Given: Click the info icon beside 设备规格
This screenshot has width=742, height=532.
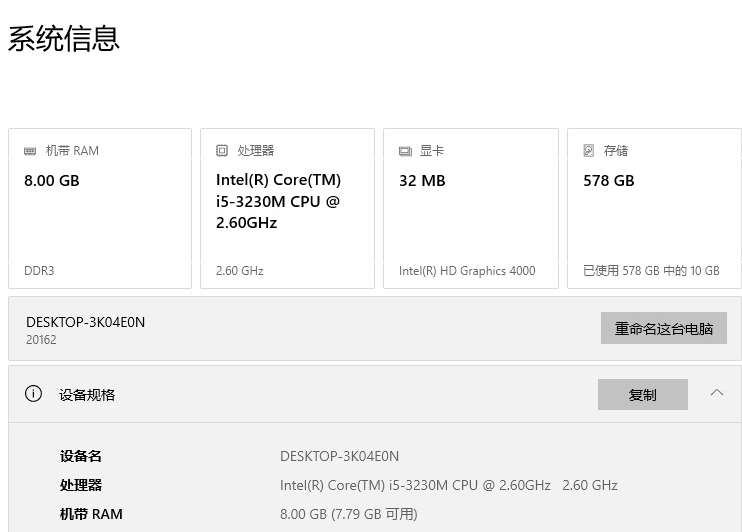Looking at the screenshot, I should tap(34, 394).
